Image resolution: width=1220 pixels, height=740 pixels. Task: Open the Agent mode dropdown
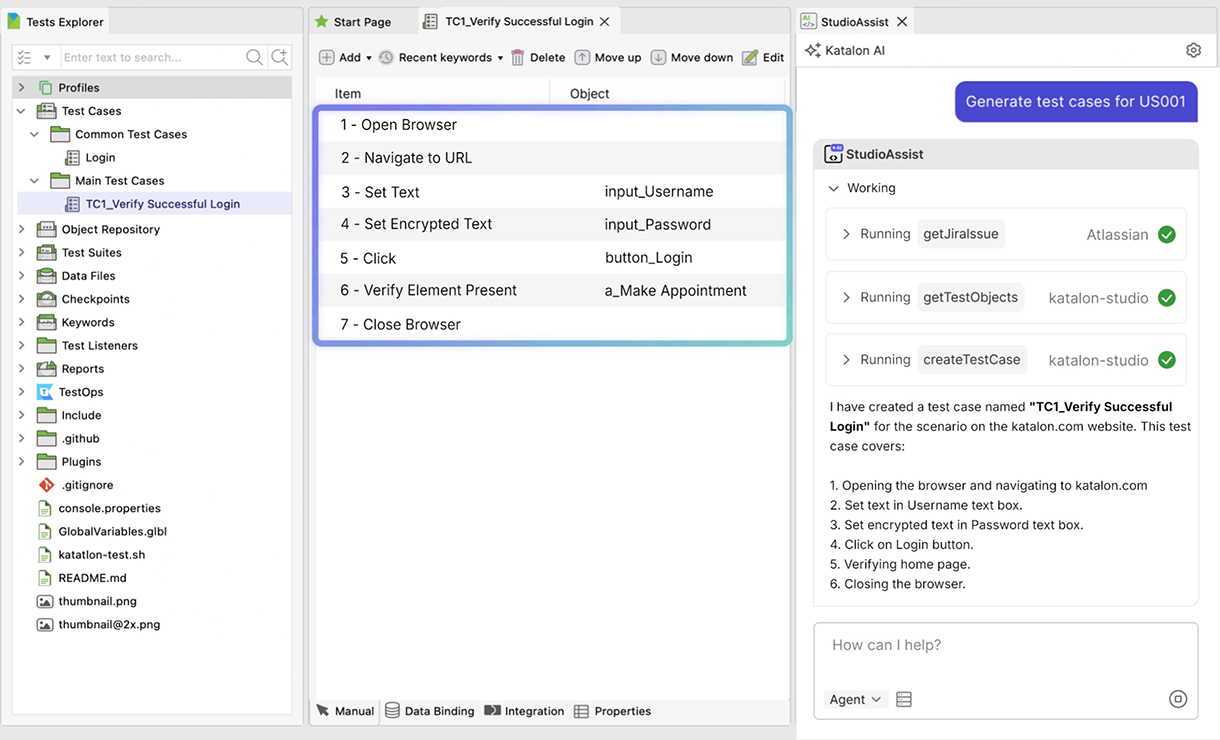tap(856, 699)
